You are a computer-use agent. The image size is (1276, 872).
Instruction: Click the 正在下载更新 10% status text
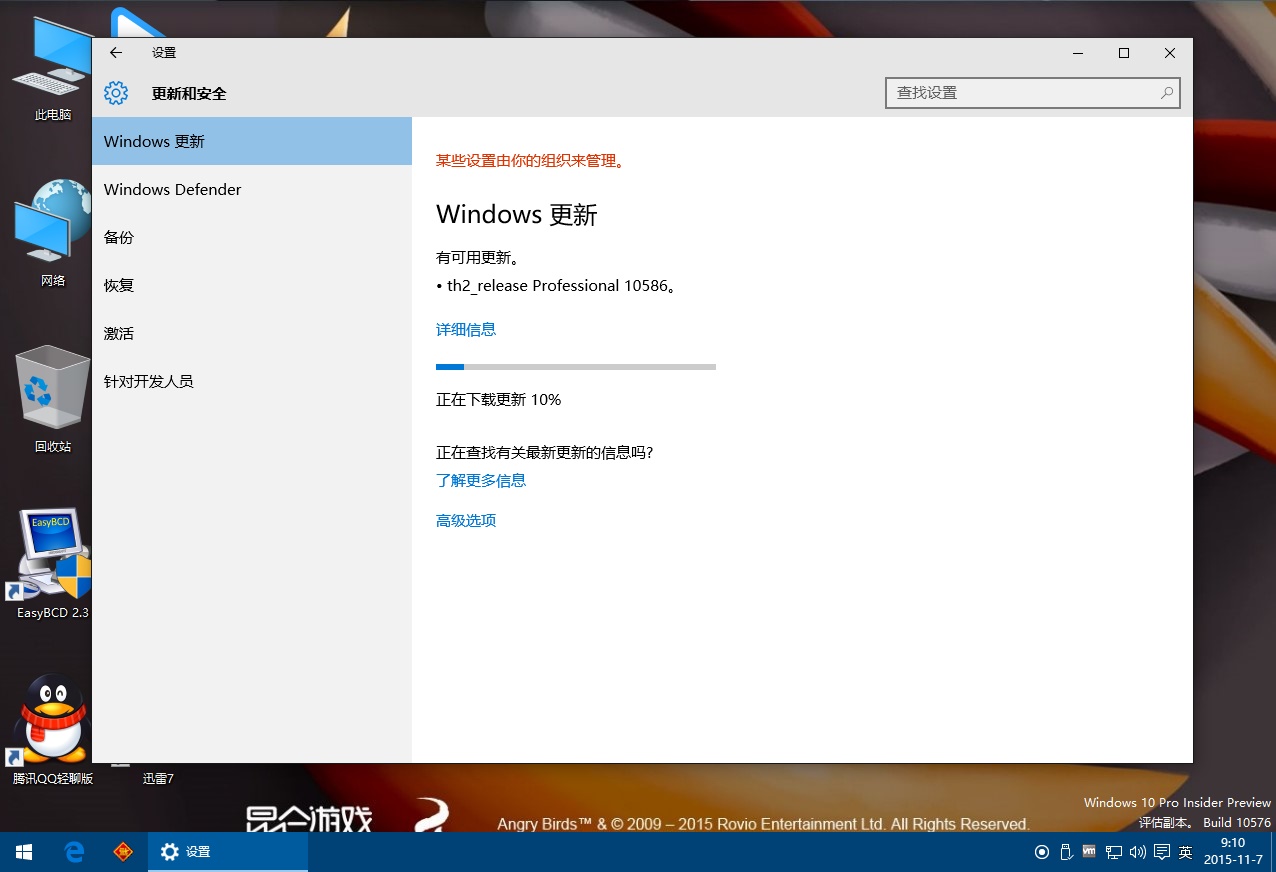tap(499, 399)
